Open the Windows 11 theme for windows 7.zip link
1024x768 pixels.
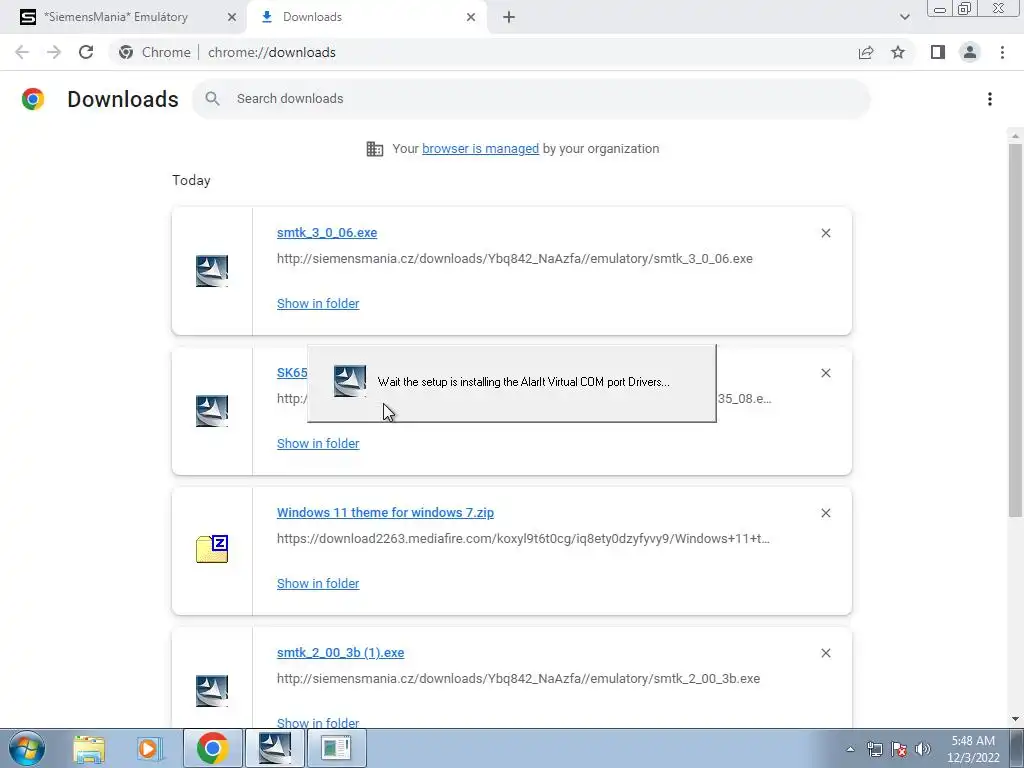[x=385, y=513]
